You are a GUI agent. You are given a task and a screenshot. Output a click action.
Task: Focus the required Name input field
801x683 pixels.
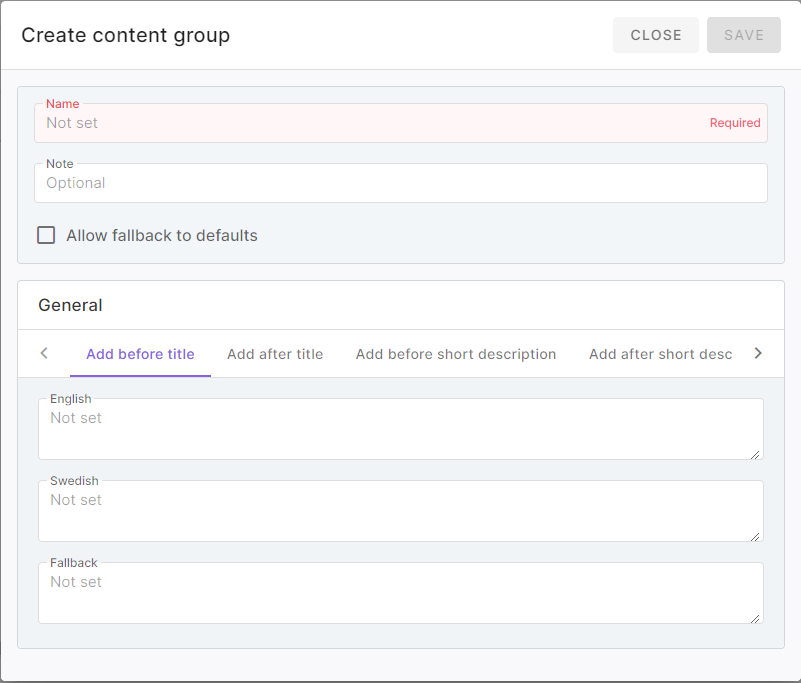(370, 123)
